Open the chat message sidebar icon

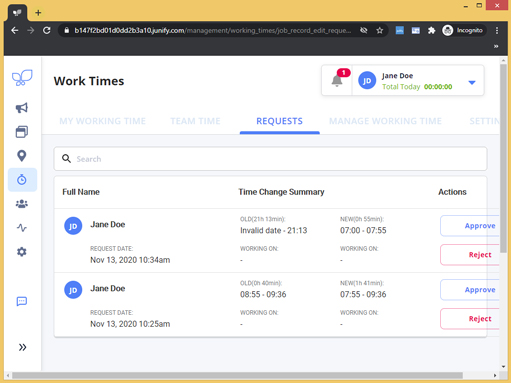22,301
